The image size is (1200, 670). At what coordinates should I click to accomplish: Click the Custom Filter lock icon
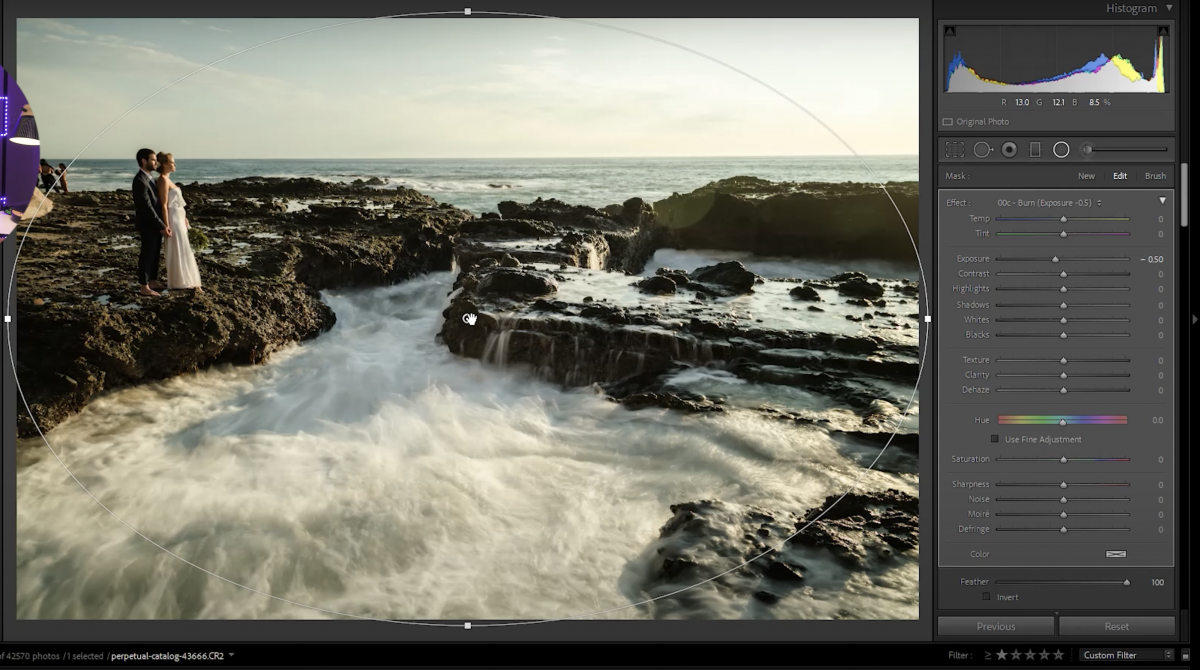(1184, 655)
